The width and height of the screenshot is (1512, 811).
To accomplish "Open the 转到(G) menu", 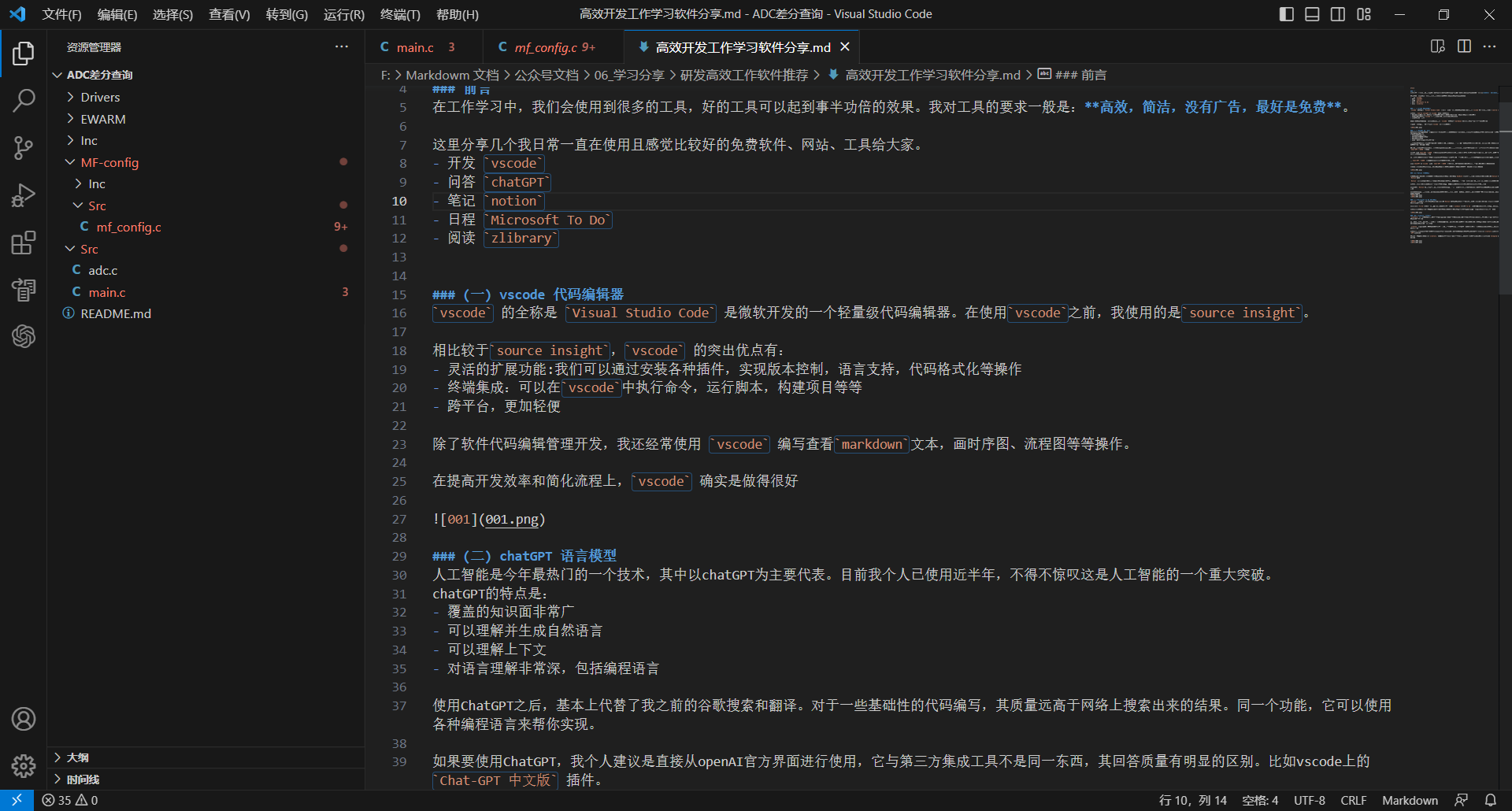I will pyautogui.click(x=287, y=14).
